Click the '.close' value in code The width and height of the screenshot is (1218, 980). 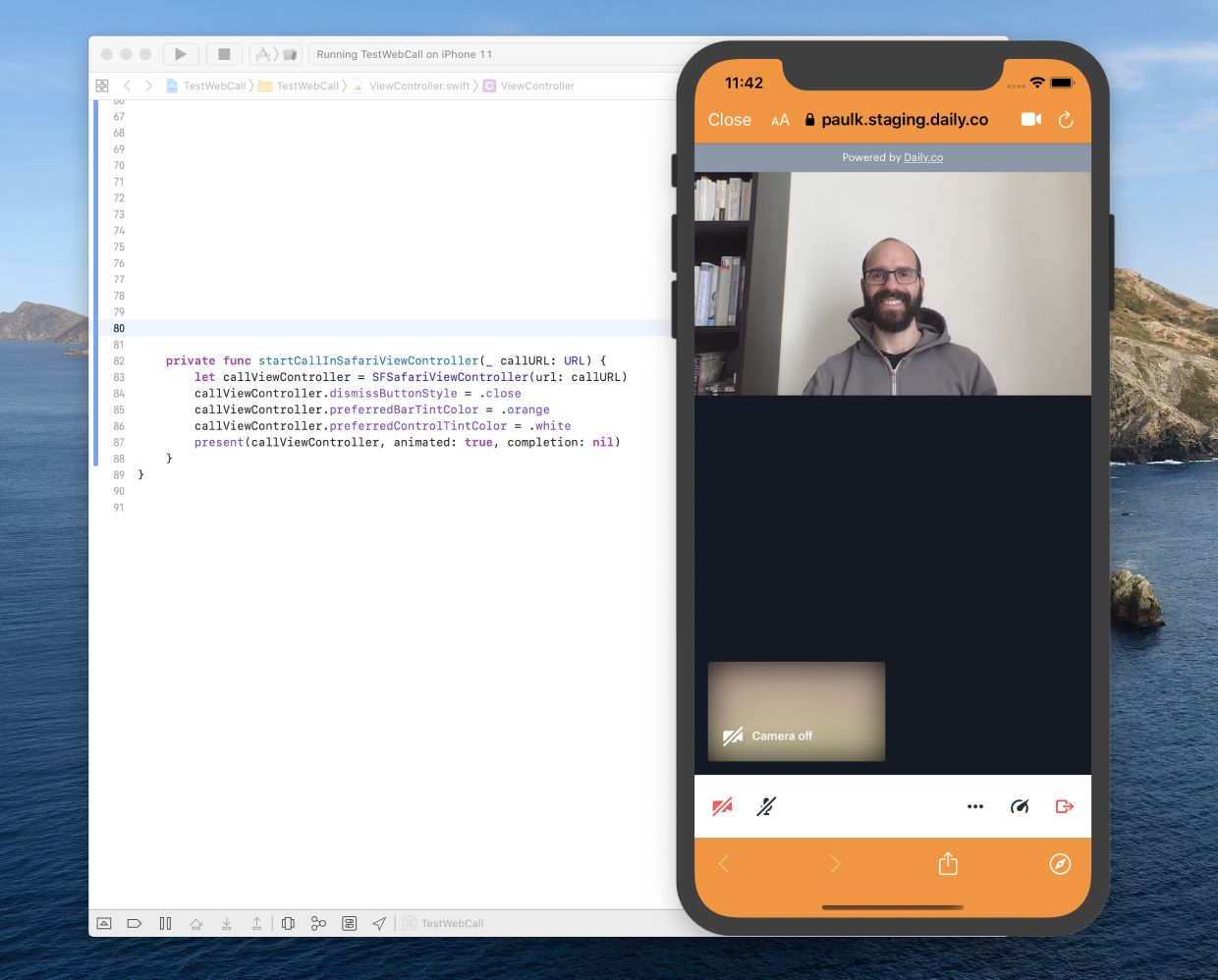tap(500, 394)
